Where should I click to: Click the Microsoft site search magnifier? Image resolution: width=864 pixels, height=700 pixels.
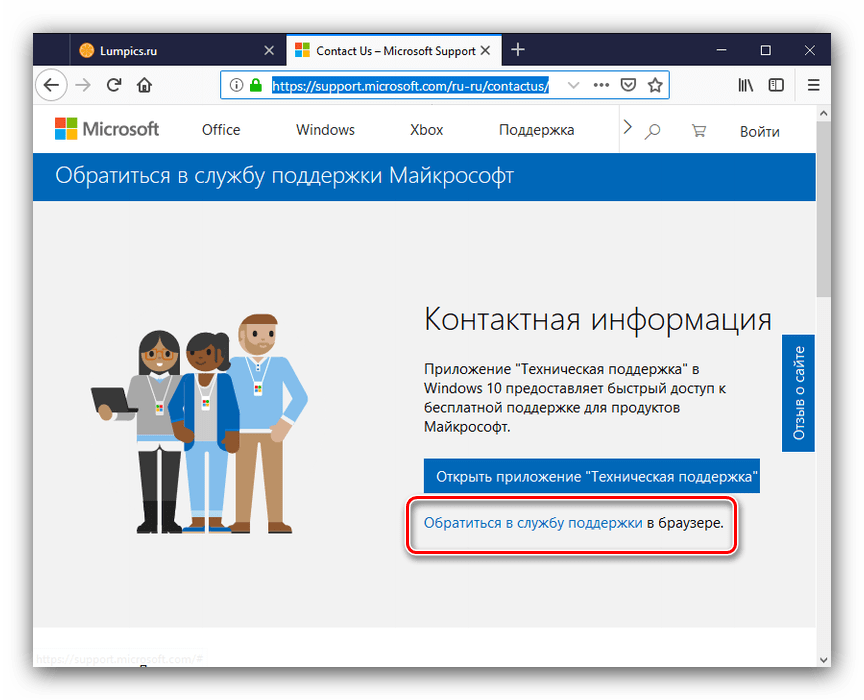tap(653, 130)
